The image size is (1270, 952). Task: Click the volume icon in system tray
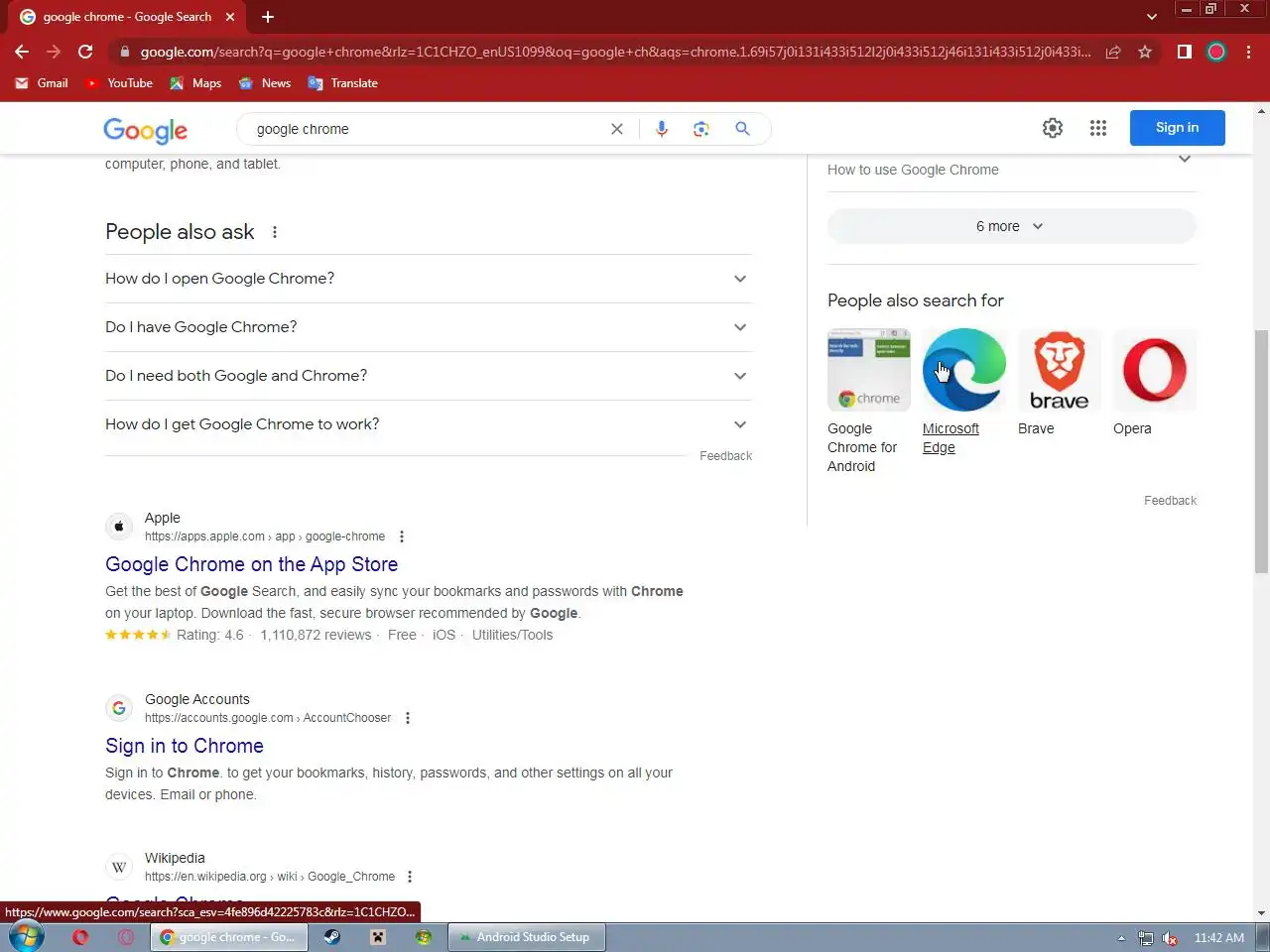coord(1170,938)
